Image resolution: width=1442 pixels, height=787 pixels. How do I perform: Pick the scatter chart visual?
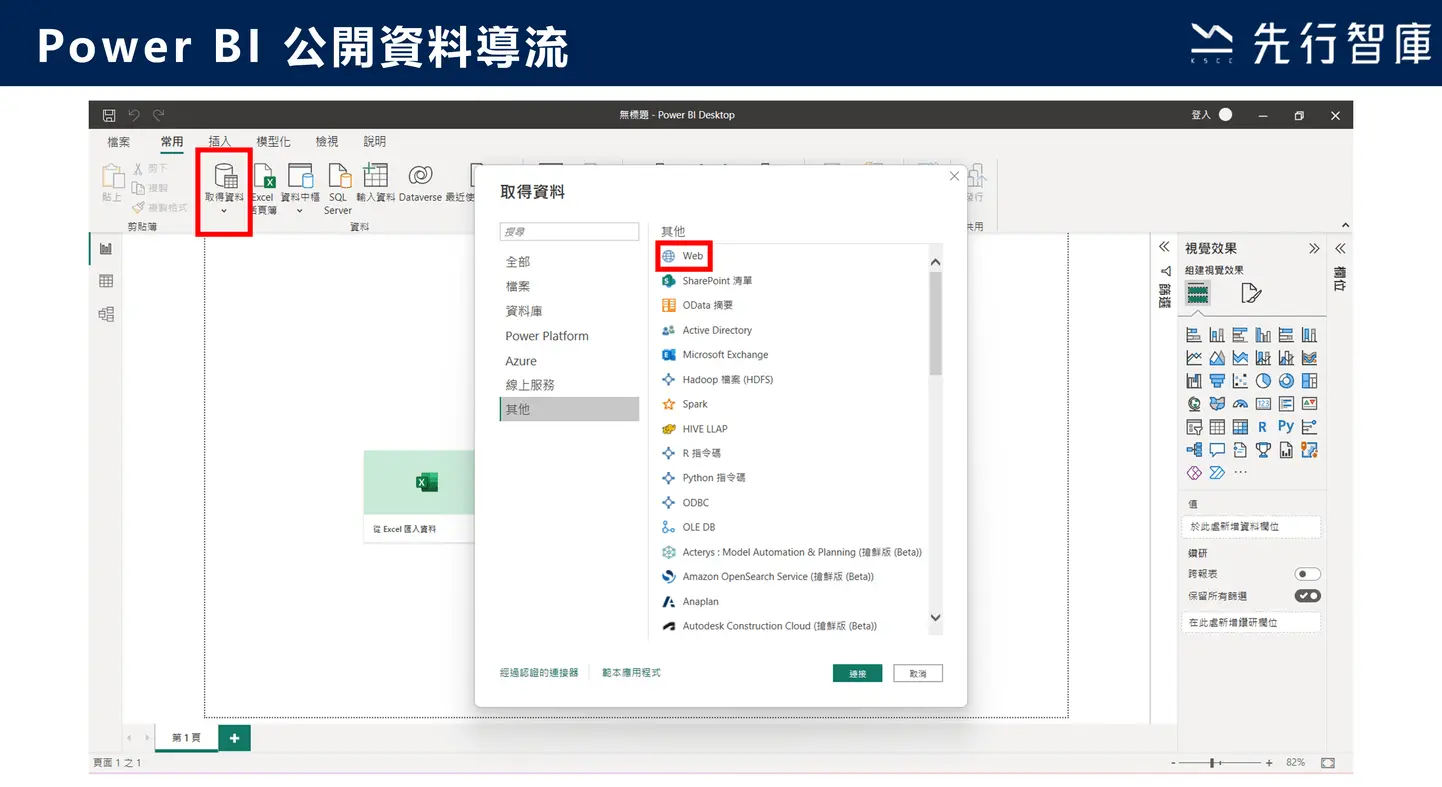[1240, 381]
